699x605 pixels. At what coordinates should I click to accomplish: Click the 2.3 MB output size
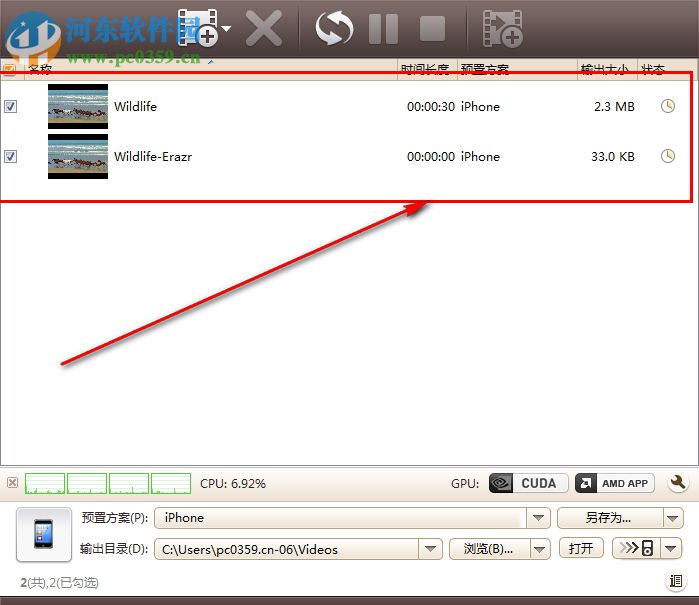(614, 107)
